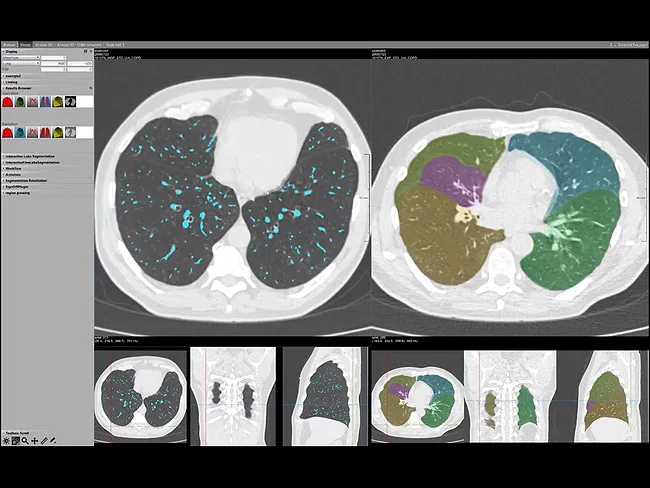
Task: Click the yellow lung Inspiration result icon
Action: [x=58, y=102]
